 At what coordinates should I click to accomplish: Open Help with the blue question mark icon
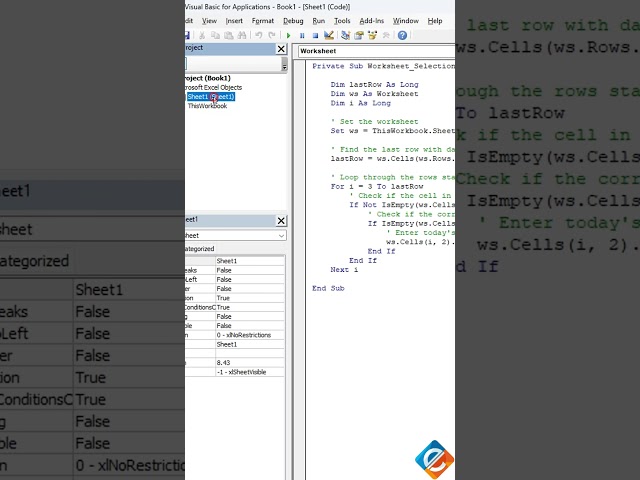coord(402,36)
